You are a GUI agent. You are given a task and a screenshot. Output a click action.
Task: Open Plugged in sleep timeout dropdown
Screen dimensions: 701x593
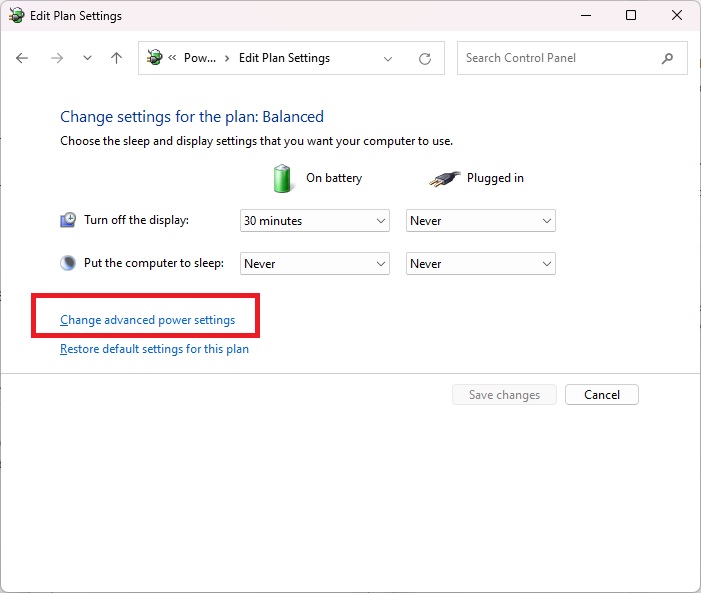click(481, 263)
